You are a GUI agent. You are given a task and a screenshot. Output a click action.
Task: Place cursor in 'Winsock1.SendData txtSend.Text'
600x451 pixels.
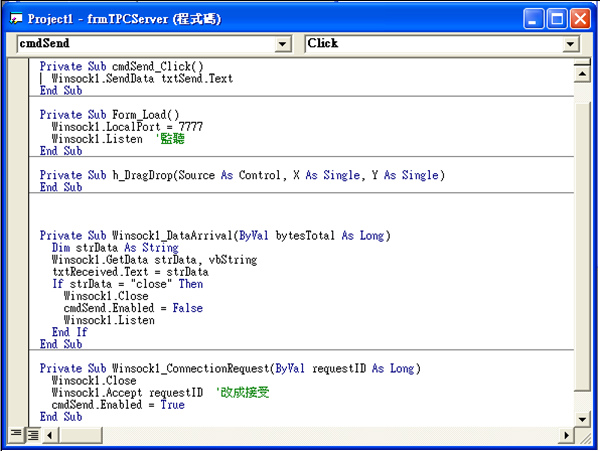coord(142,78)
